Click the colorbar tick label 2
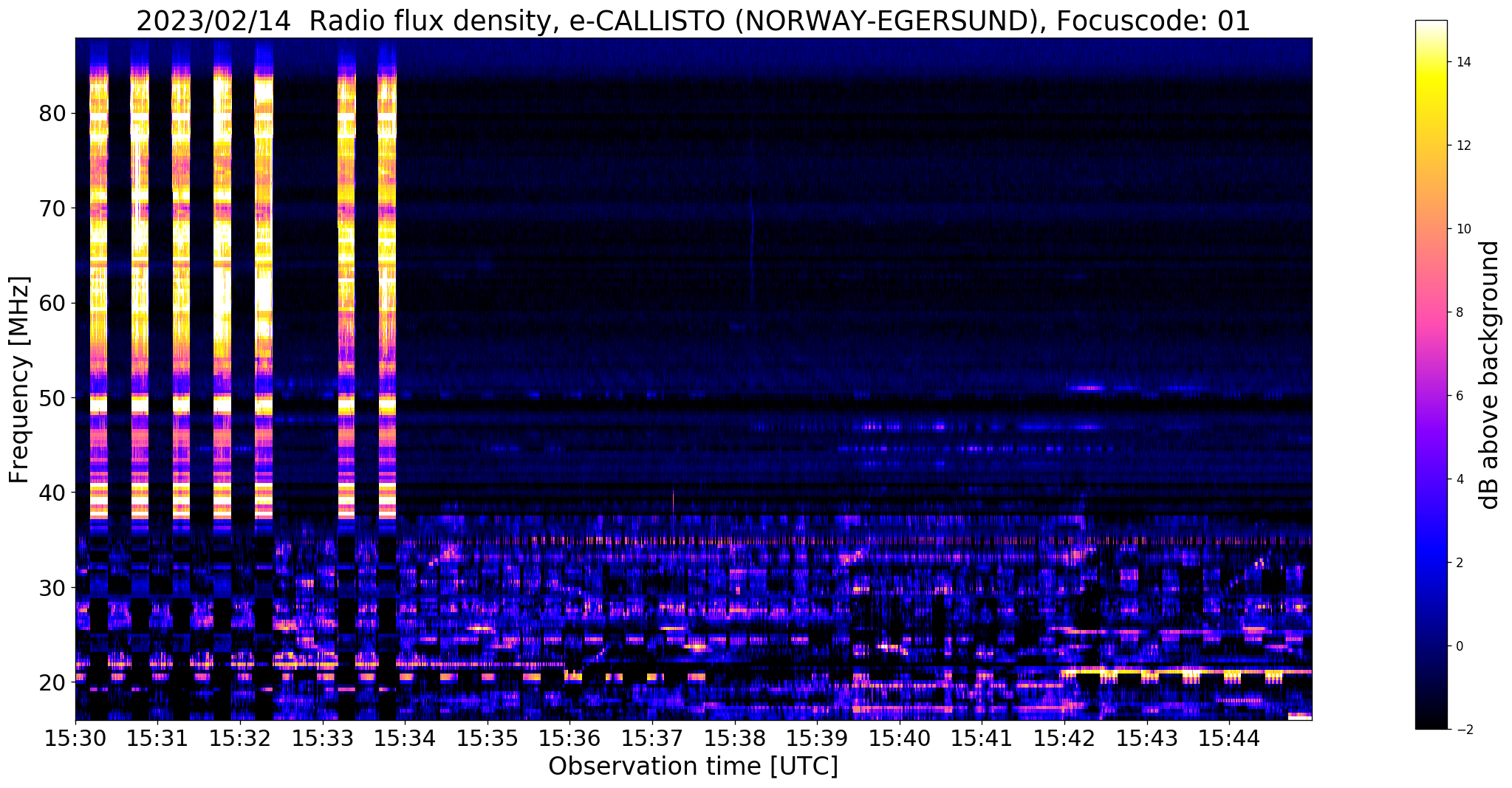Image resolution: width=1512 pixels, height=788 pixels. 1459,563
